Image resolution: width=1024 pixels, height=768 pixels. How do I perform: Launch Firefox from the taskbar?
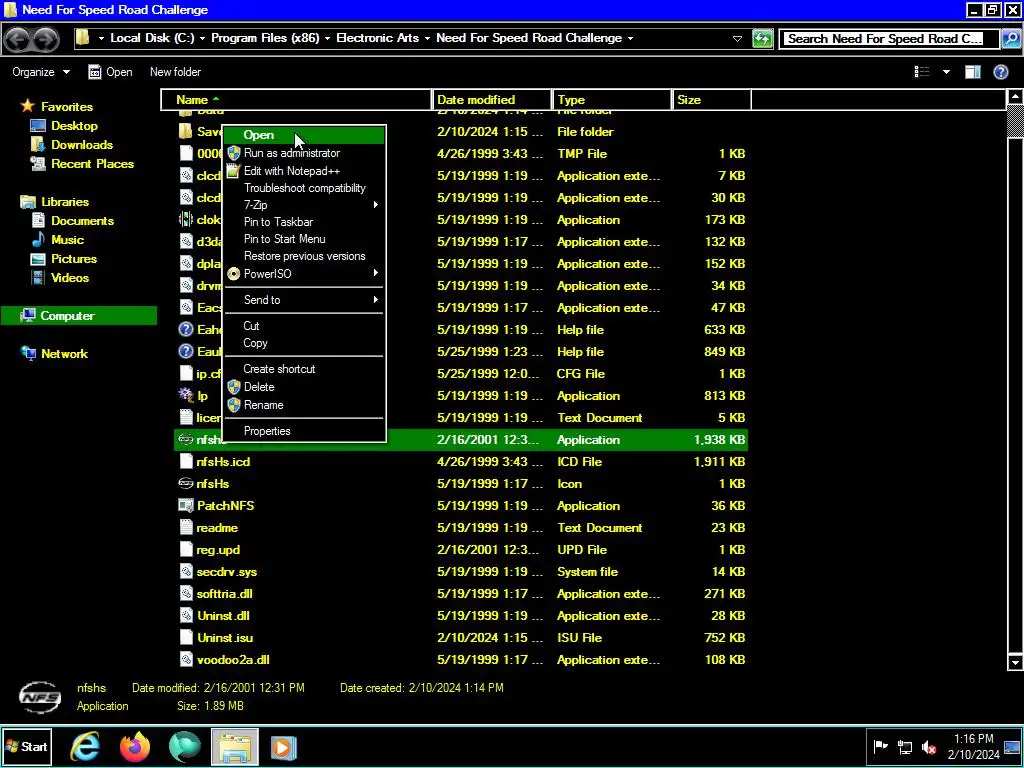(x=135, y=746)
